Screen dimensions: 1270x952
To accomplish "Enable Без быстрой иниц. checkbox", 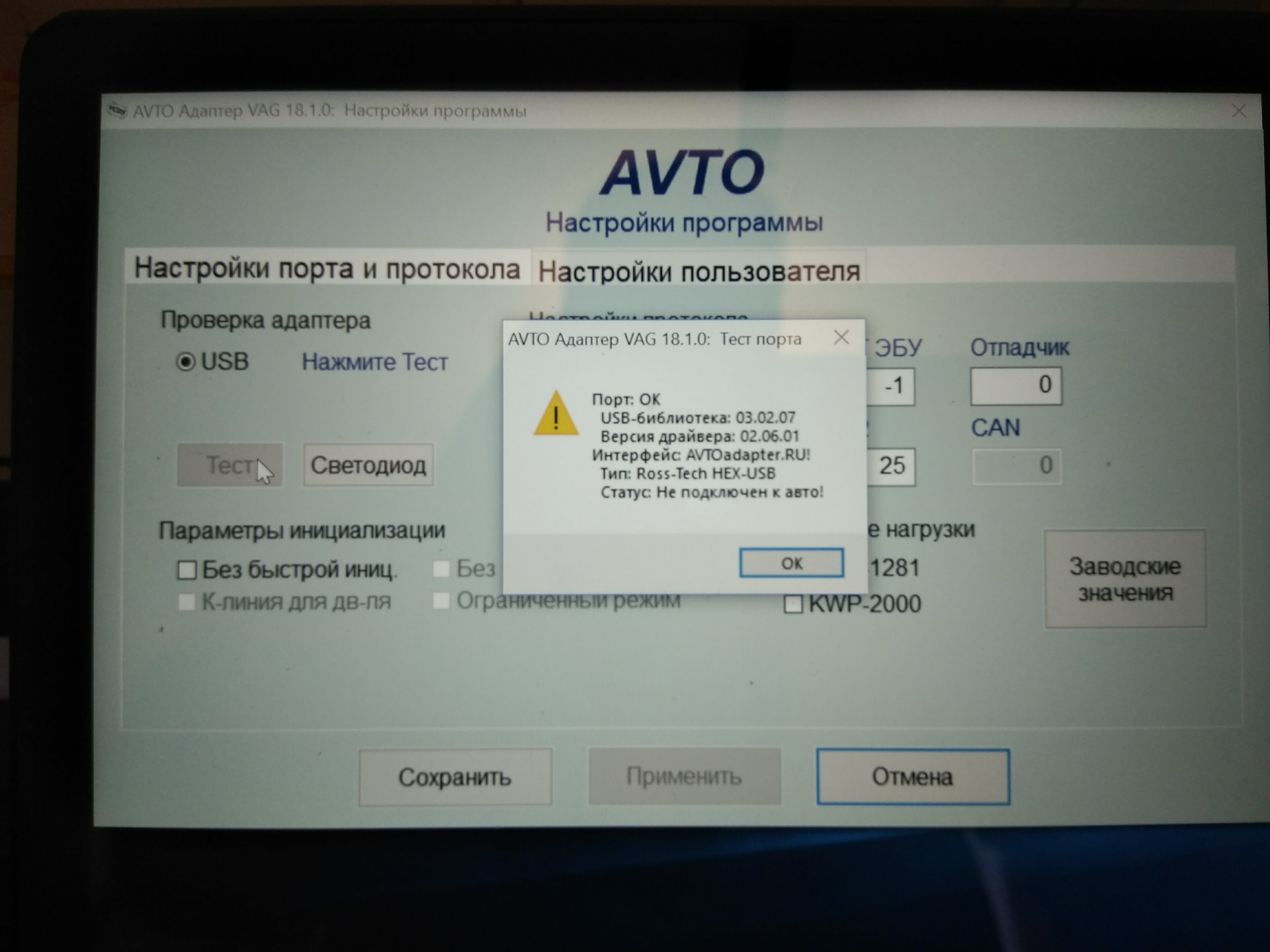I will click(187, 570).
